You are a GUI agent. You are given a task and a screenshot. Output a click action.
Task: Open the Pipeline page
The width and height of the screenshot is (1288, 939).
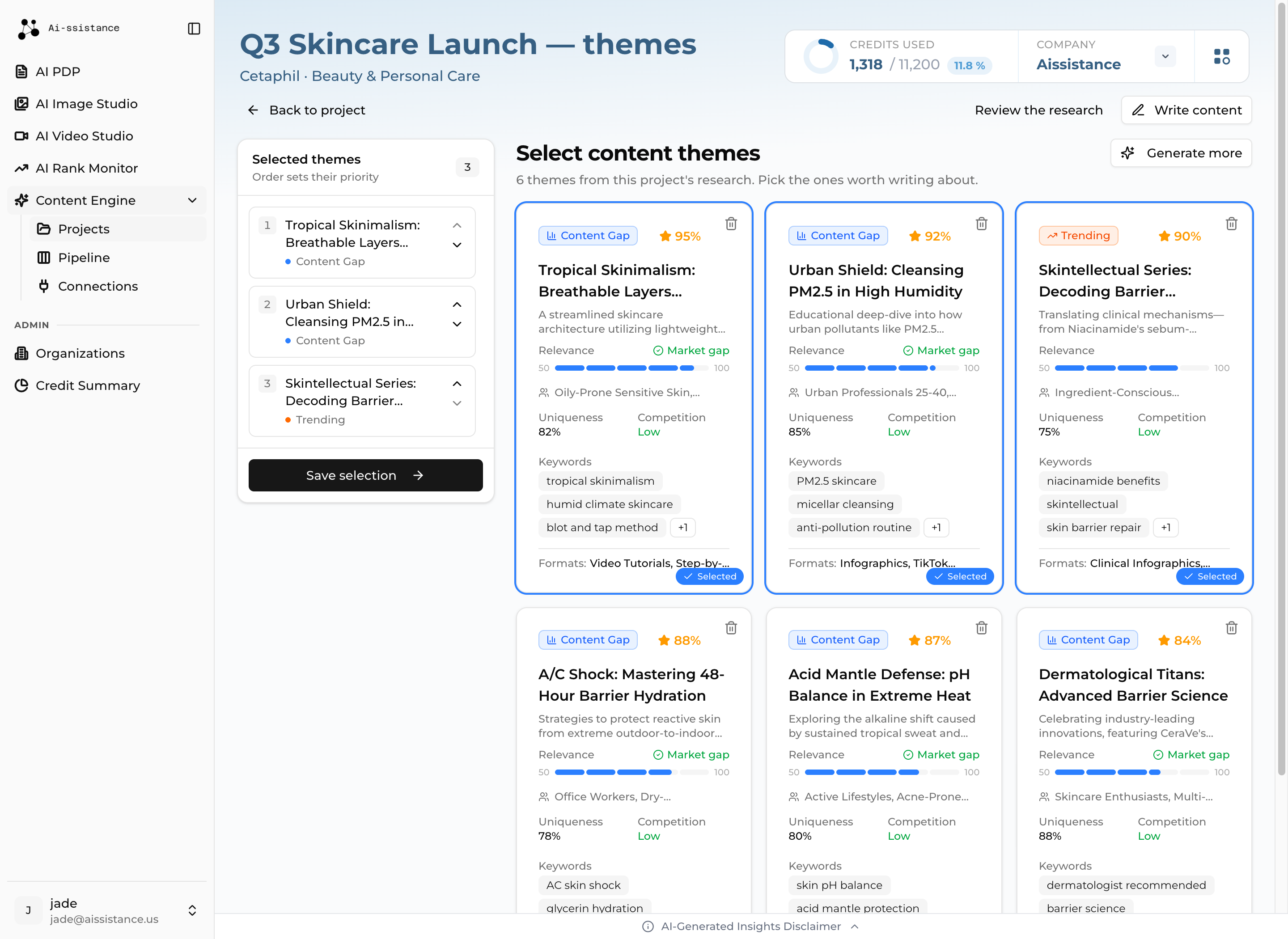[118, 258]
